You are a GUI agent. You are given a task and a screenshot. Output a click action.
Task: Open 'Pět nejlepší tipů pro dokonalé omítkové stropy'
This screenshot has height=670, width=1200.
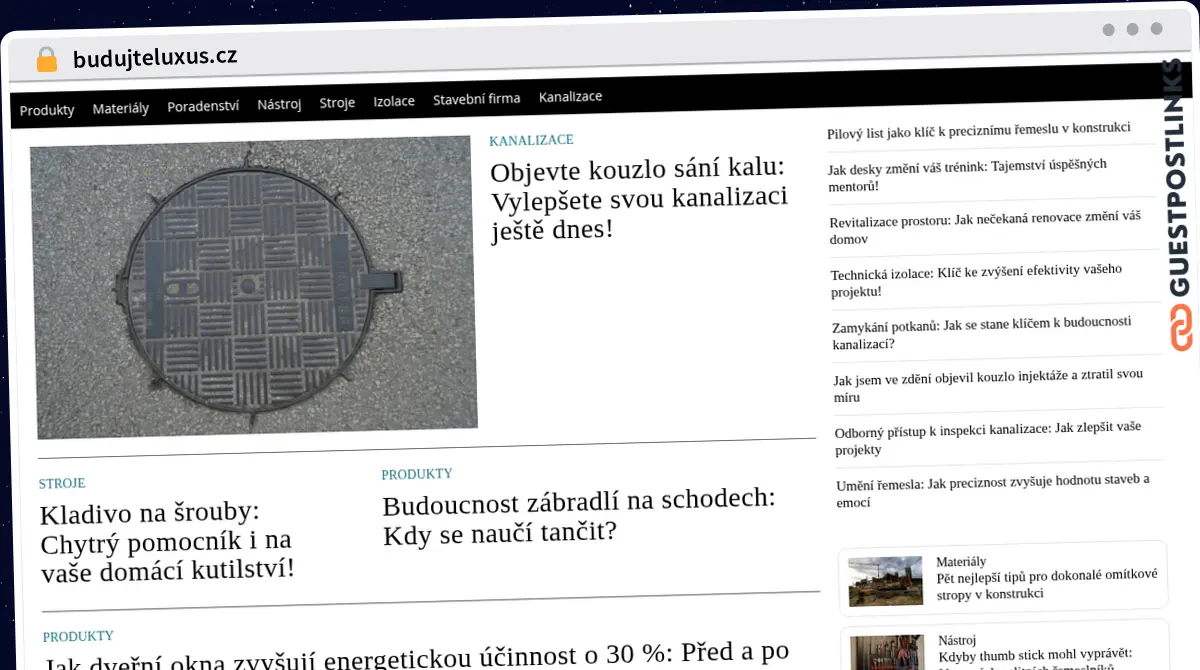[x=1047, y=584]
